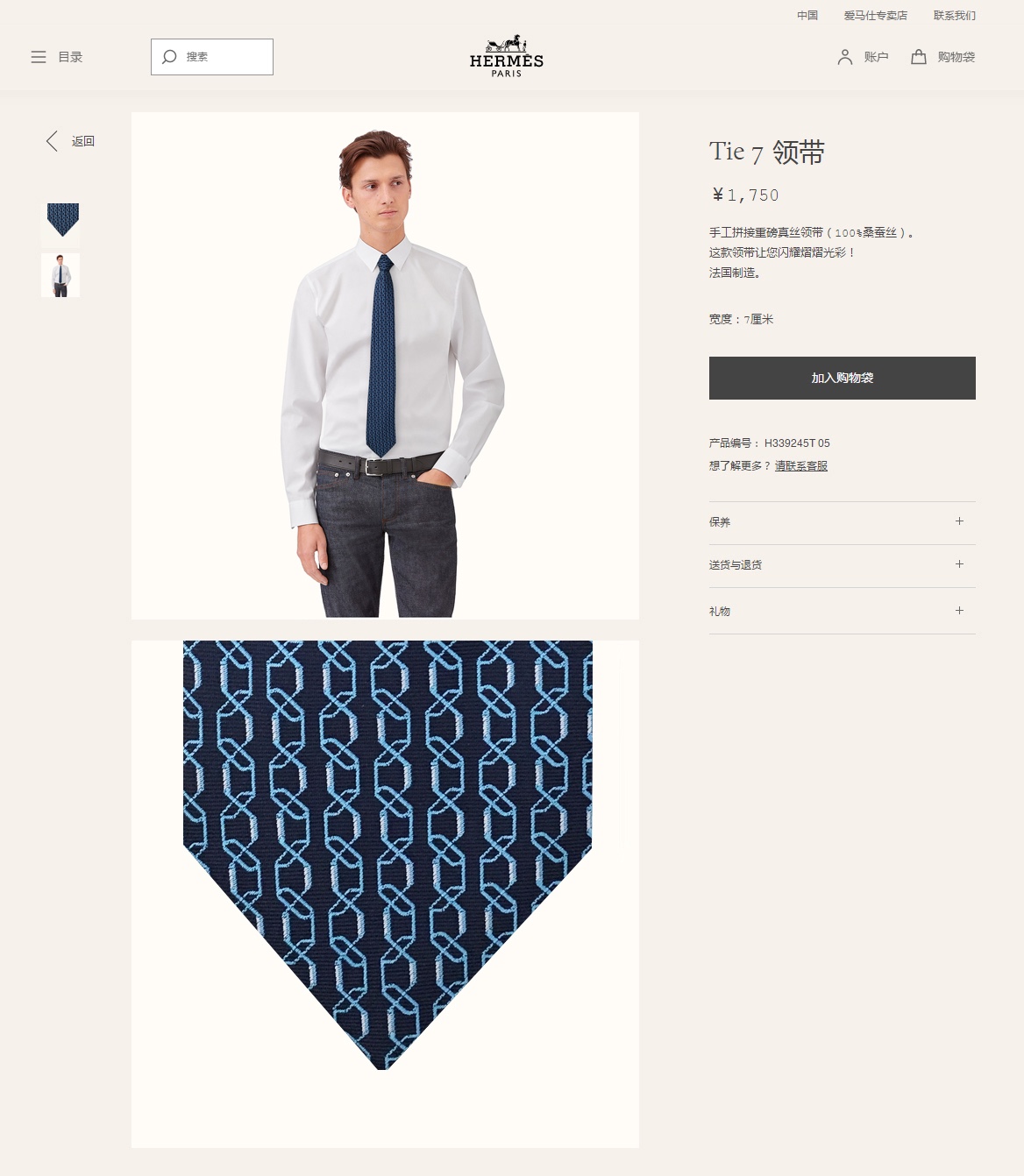Click into the 搜索 search field

pos(212,57)
